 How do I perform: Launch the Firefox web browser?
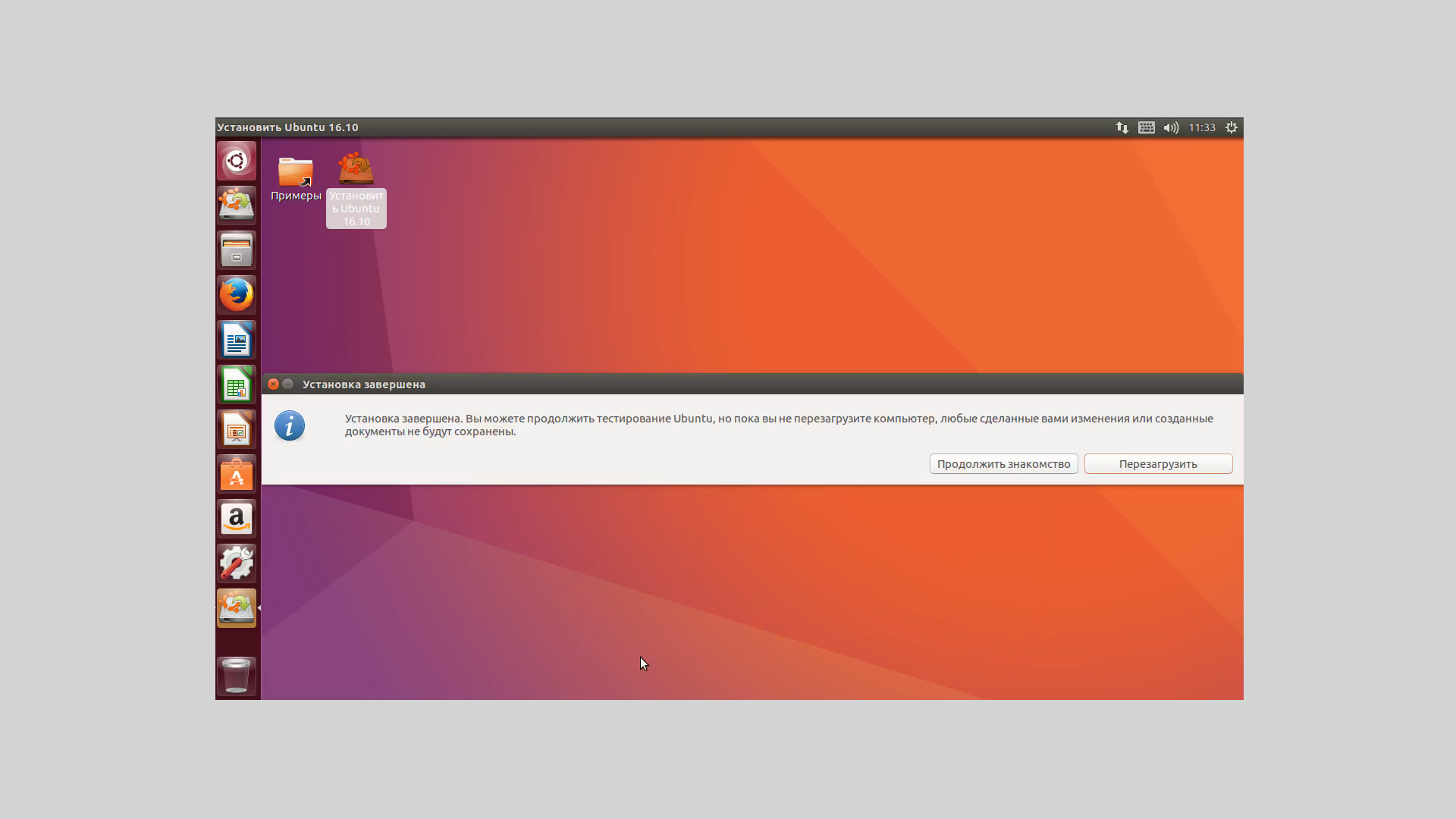(237, 295)
